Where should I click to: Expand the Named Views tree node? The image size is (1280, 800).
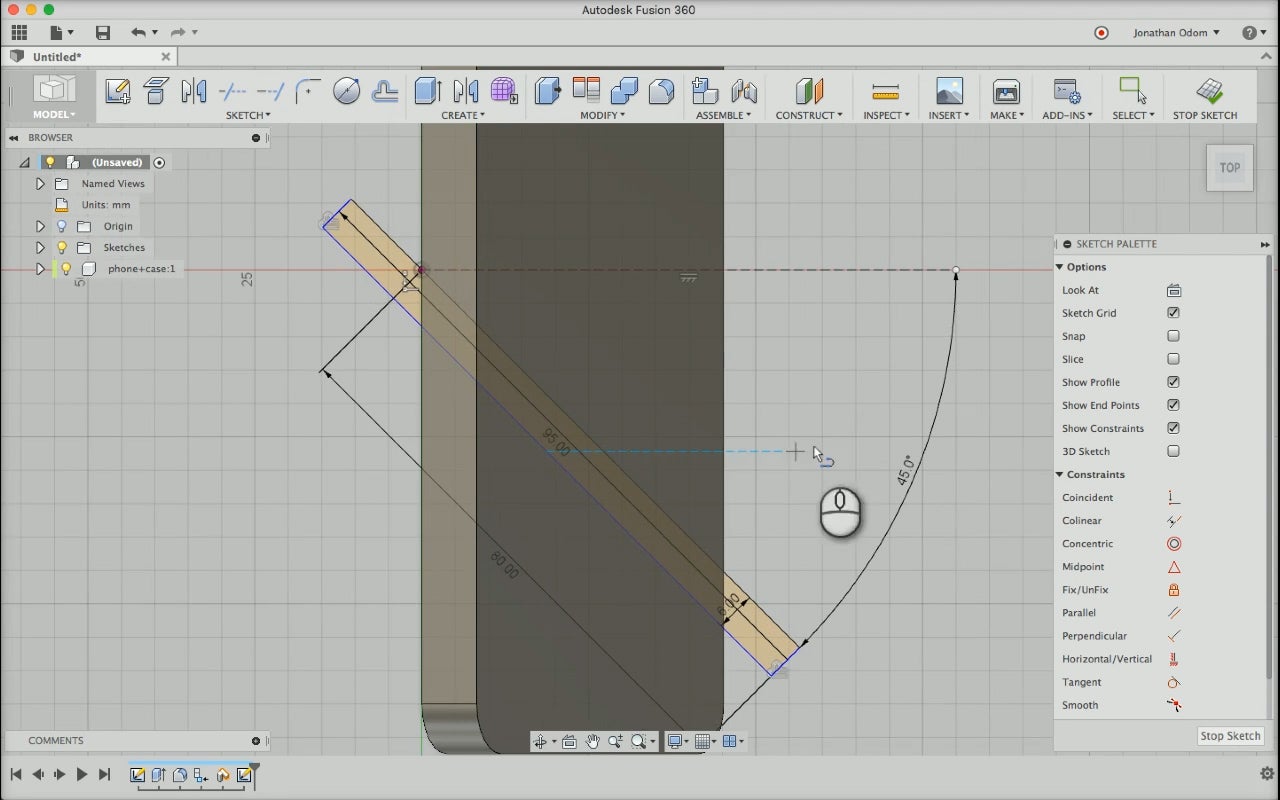[40, 184]
